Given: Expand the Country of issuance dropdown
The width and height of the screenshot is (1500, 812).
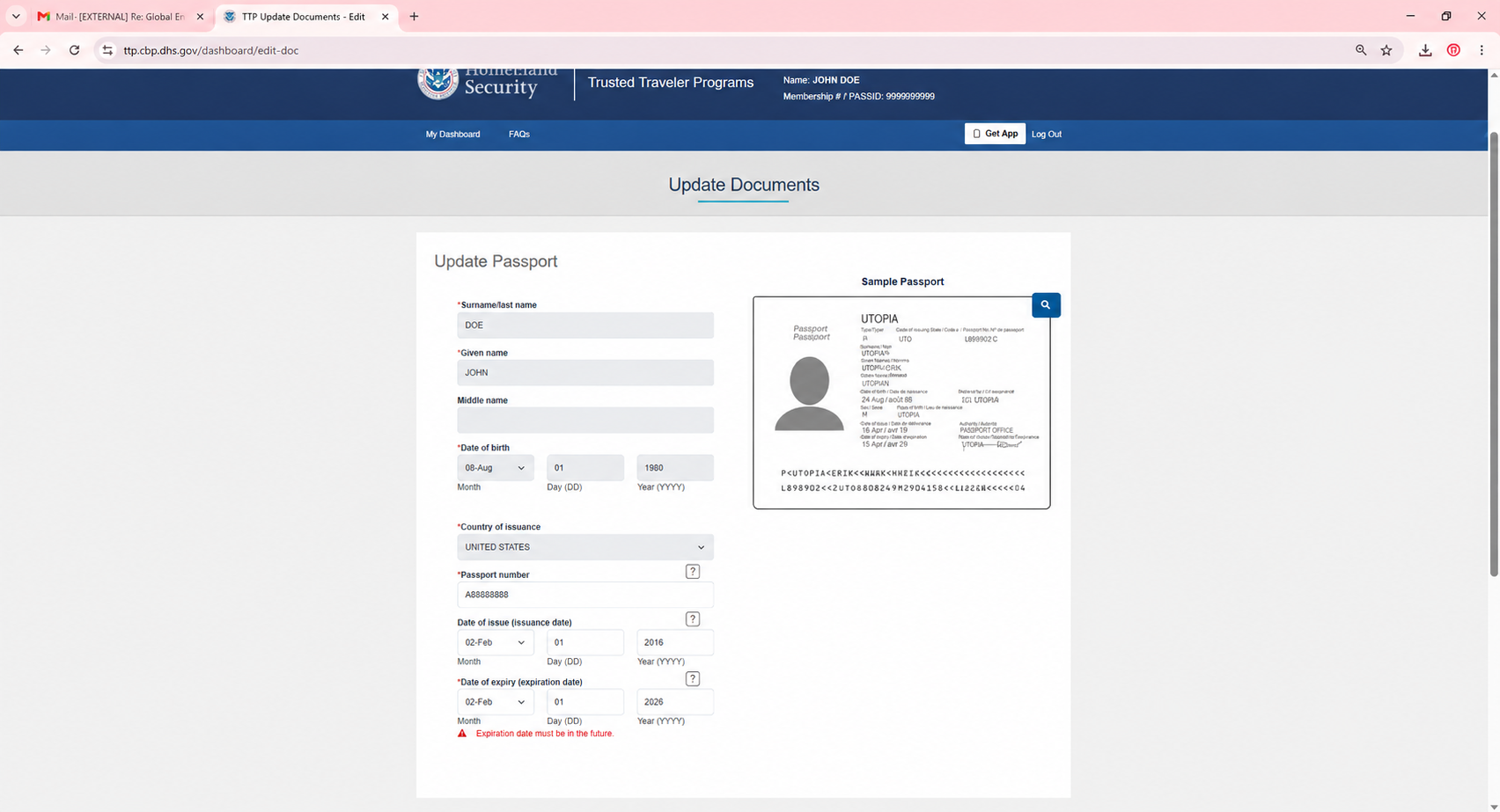Looking at the screenshot, I should click(585, 547).
